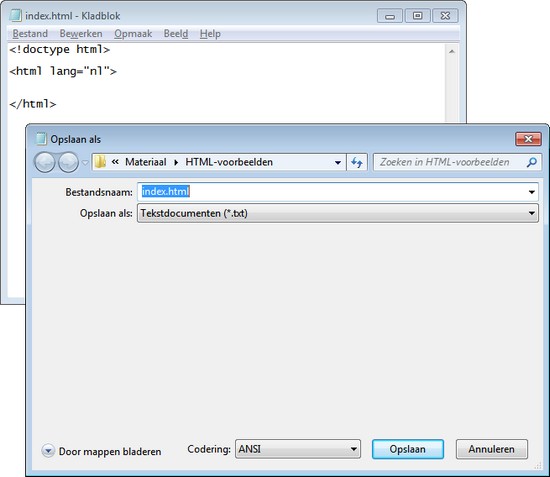The width and height of the screenshot is (550, 477).
Task: Click the folder icon in address bar
Action: click(x=101, y=162)
